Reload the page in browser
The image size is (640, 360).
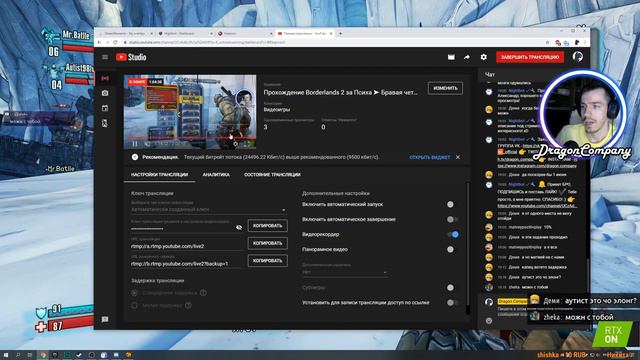115,42
